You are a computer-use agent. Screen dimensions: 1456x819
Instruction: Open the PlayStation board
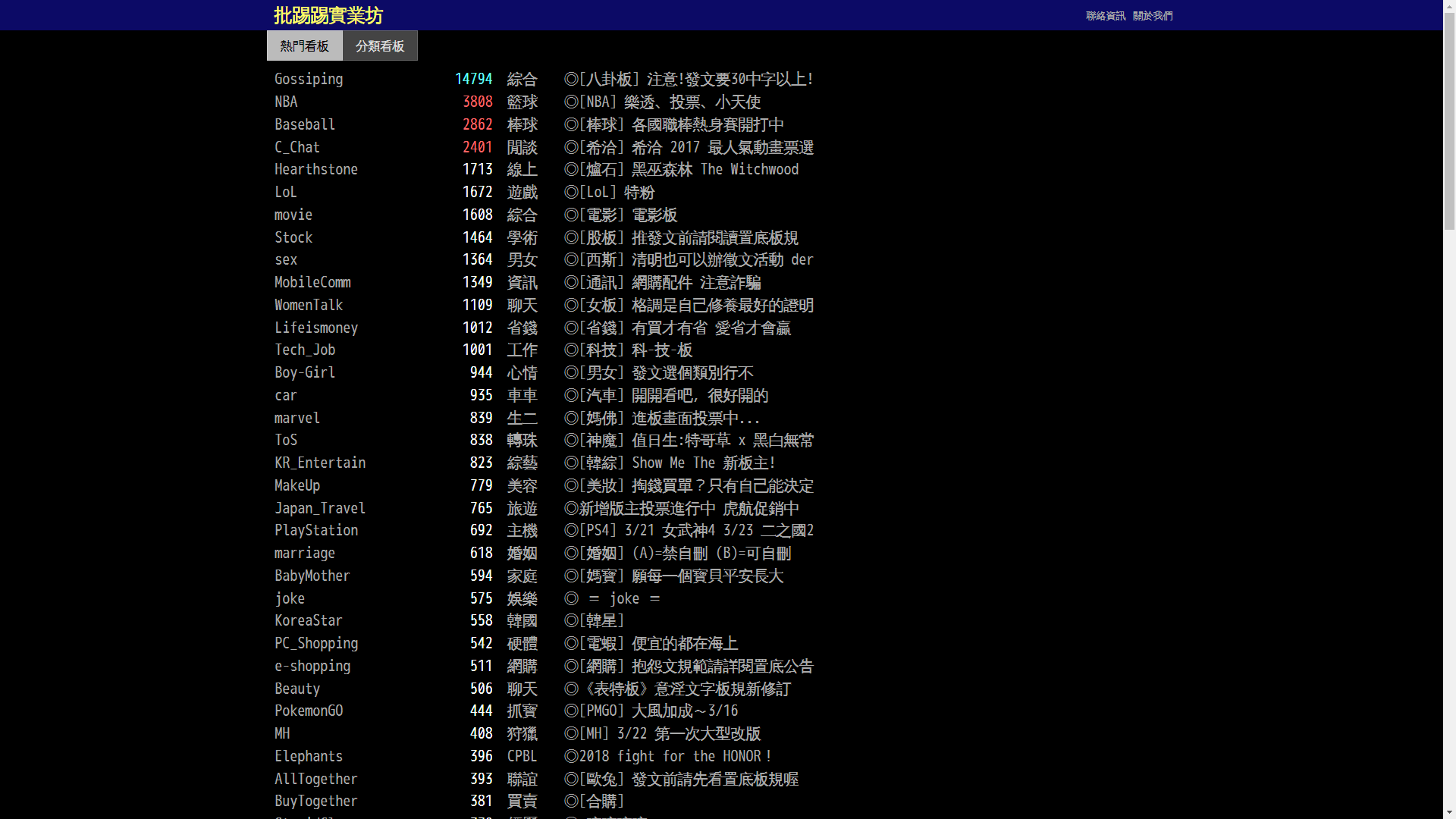[316, 530]
